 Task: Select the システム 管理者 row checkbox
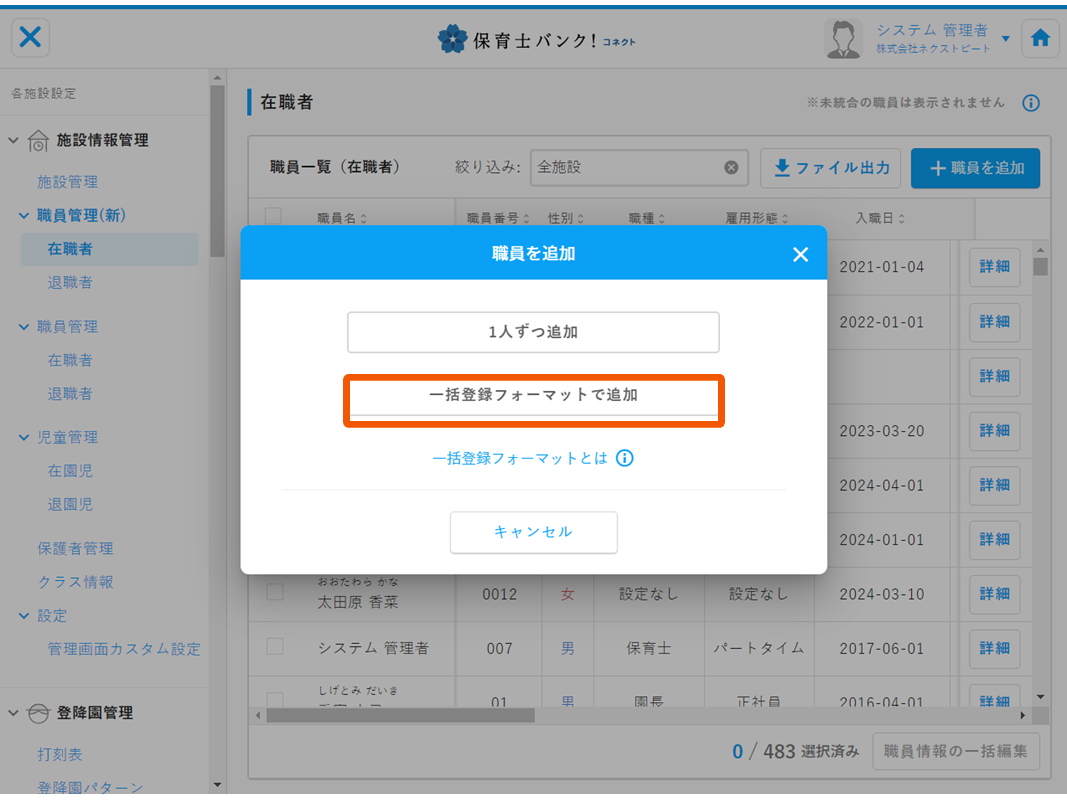click(x=274, y=647)
